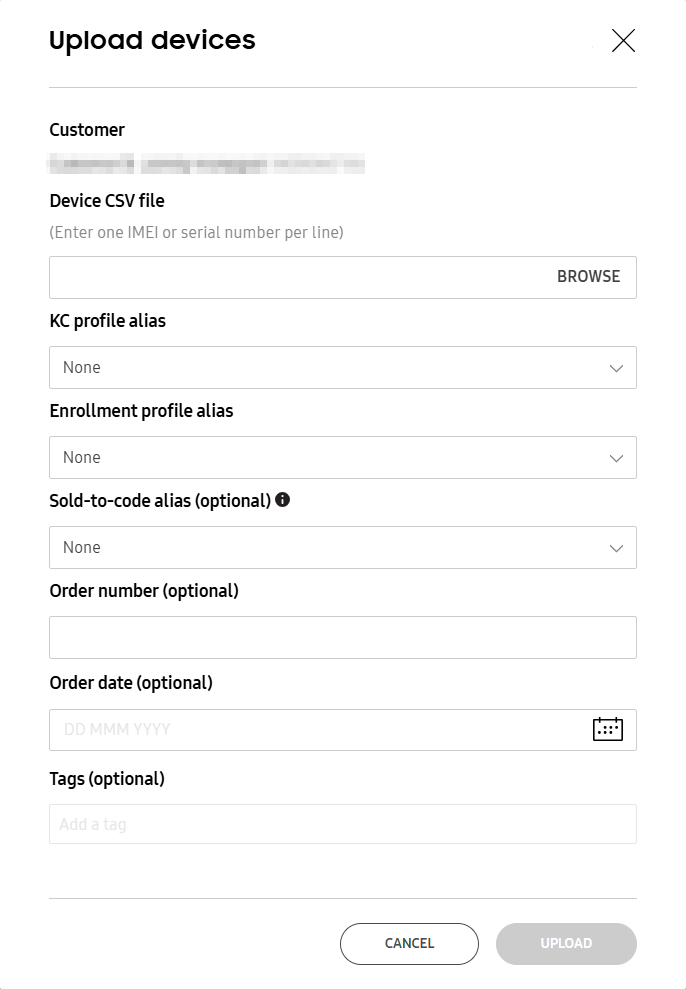Screen dimensions: 686x989
Task: Browse for a device CSV file
Action: coord(589,276)
